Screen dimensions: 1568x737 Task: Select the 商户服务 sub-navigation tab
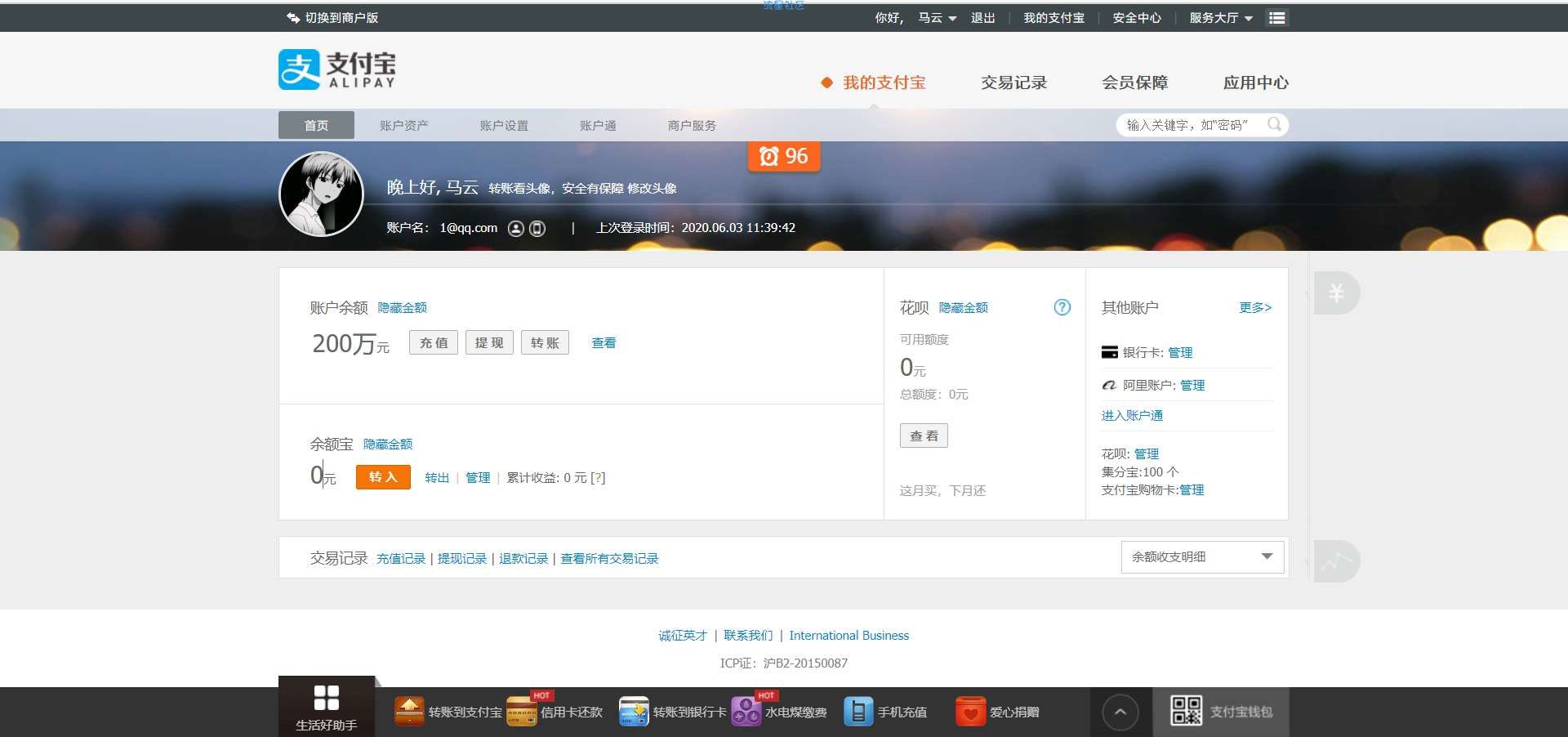tap(692, 125)
